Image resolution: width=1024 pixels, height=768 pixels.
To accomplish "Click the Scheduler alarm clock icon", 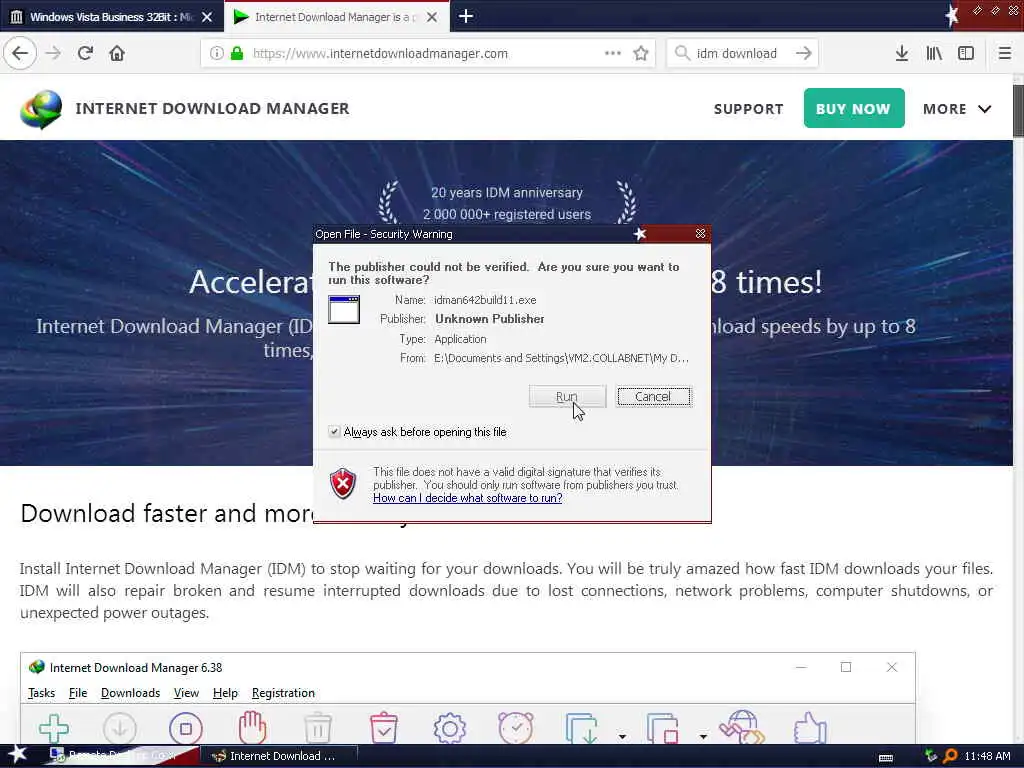I will (x=516, y=728).
